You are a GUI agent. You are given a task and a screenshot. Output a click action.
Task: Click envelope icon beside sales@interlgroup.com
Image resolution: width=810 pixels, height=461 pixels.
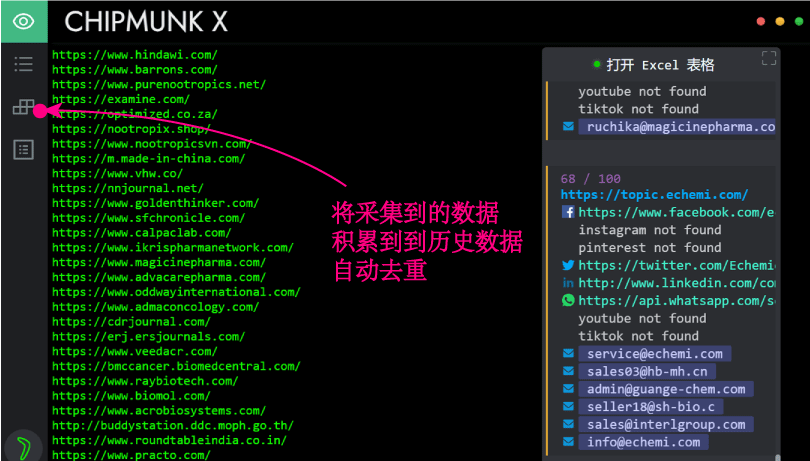[x=568, y=424]
